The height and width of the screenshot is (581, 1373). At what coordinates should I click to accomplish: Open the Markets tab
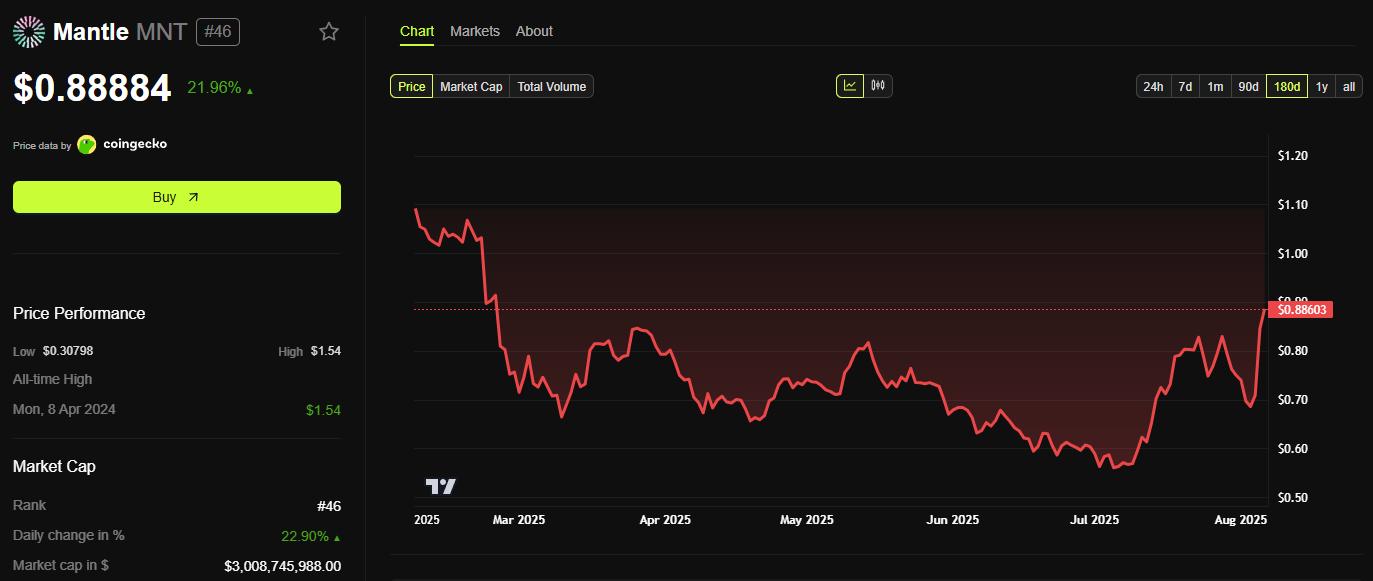click(x=474, y=31)
